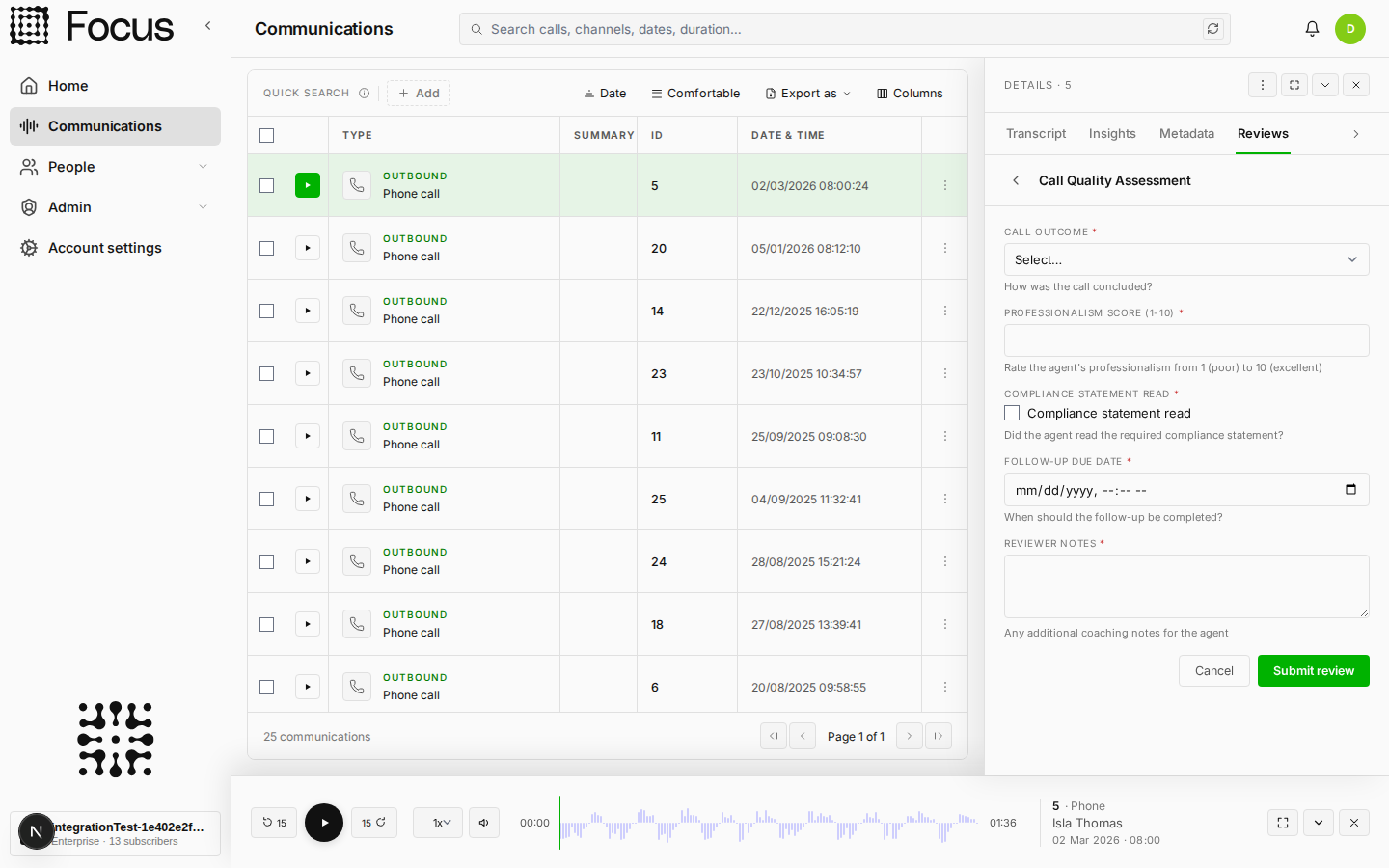The image size is (1389, 868).
Task: Open the row actions menu for call ID 20
Action: 945,248
